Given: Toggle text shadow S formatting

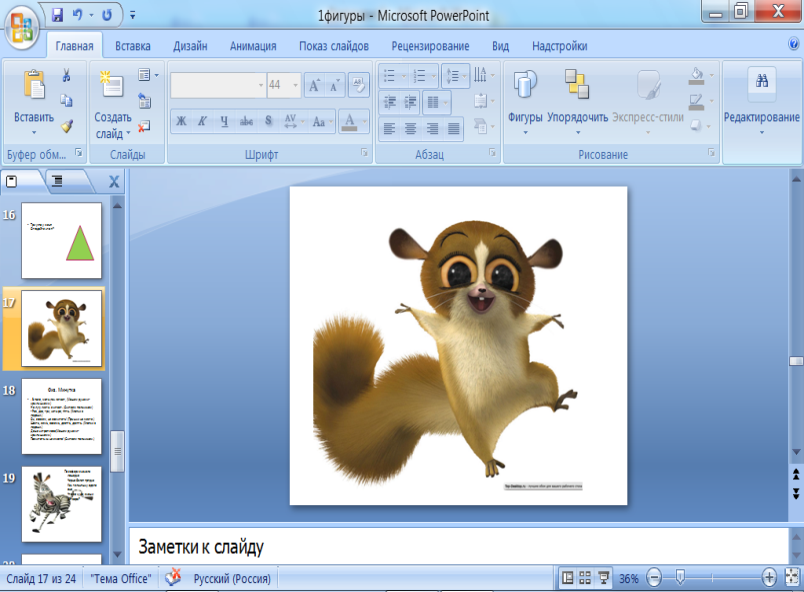Looking at the screenshot, I should (x=268, y=121).
